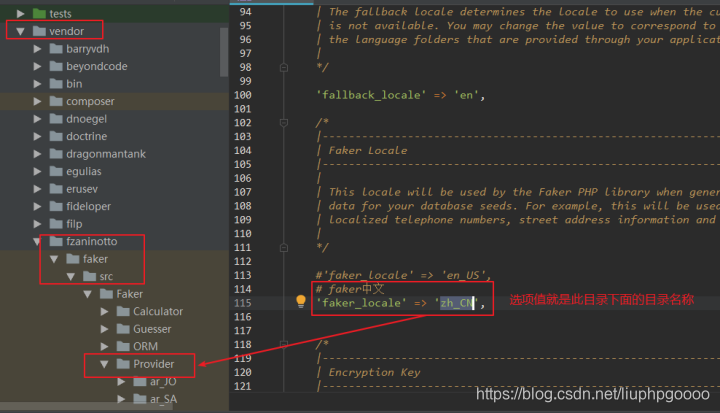Screen dimensions: 720x413
Task: Select the erusev folder name
Action: pyautogui.click(x=82, y=189)
